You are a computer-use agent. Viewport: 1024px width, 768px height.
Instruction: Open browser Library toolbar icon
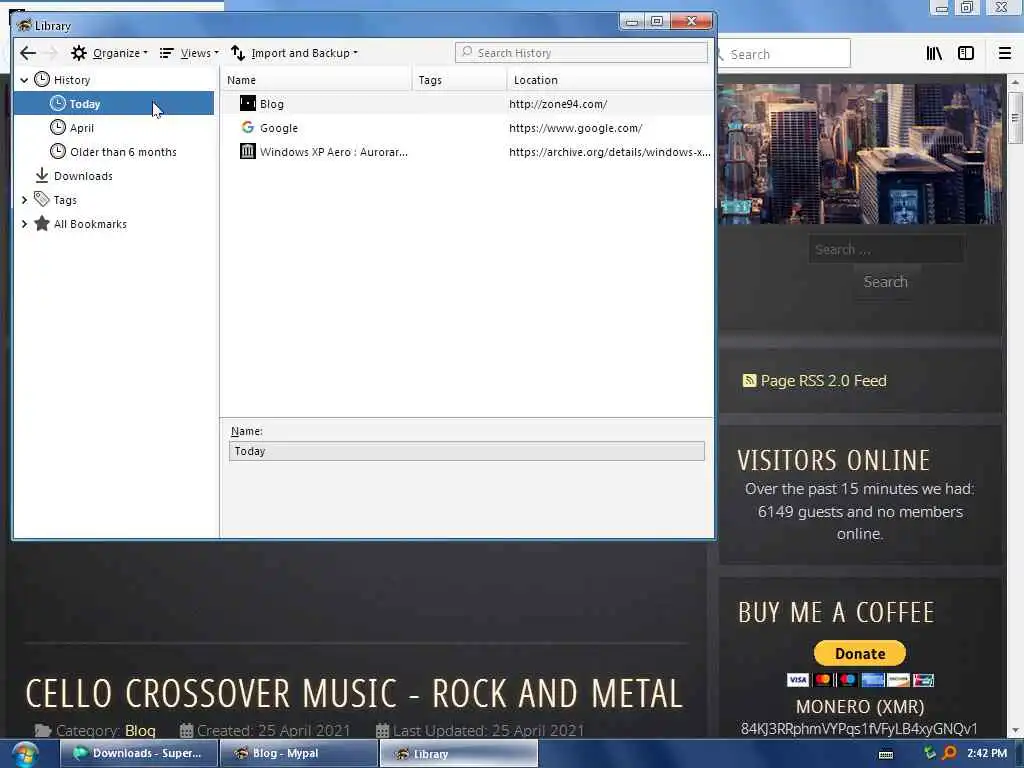point(934,54)
